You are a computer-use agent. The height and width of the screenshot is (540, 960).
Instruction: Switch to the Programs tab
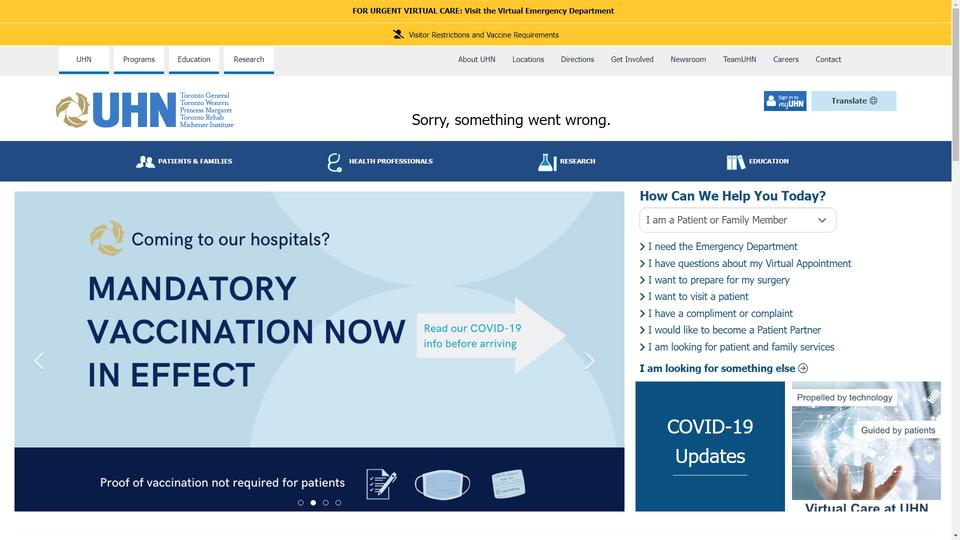(139, 60)
